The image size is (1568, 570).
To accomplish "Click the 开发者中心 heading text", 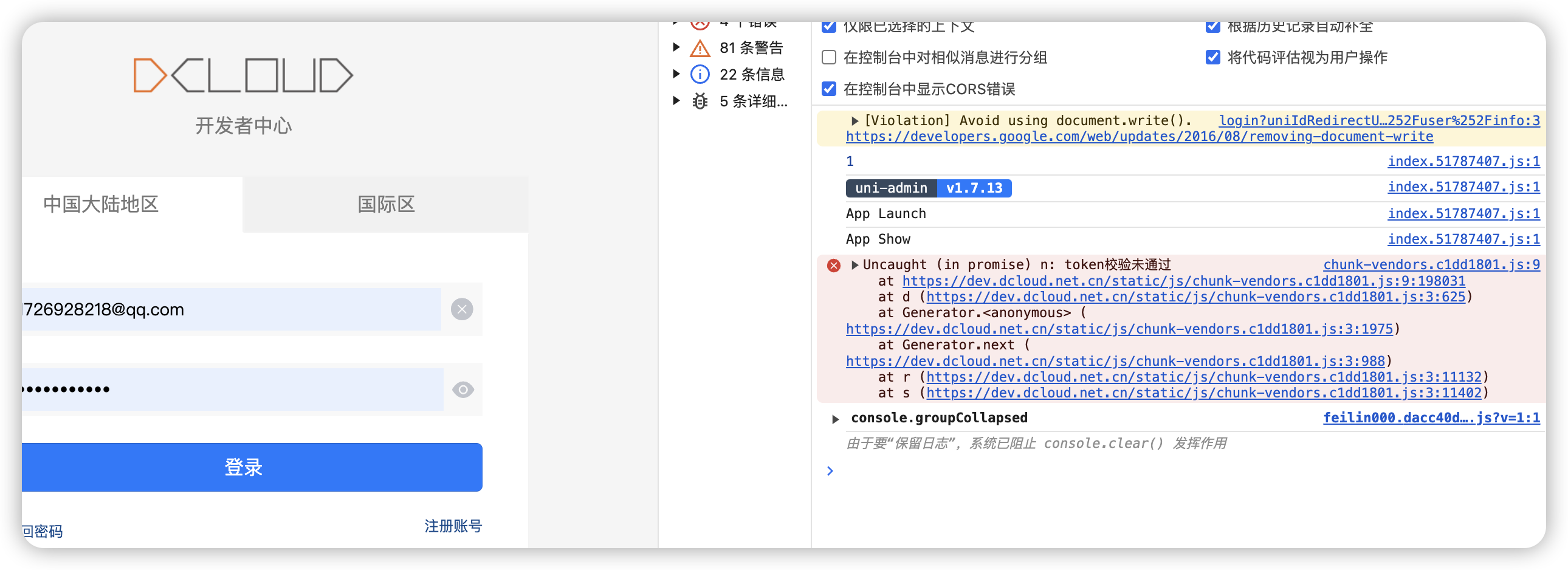I will (244, 126).
